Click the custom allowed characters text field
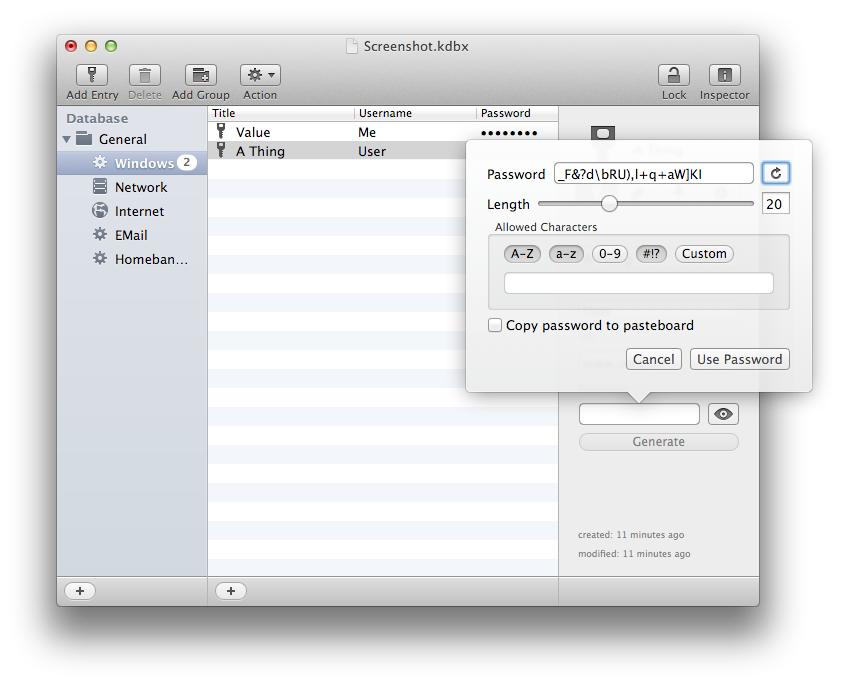This screenshot has height=685, width=849. pos(638,284)
